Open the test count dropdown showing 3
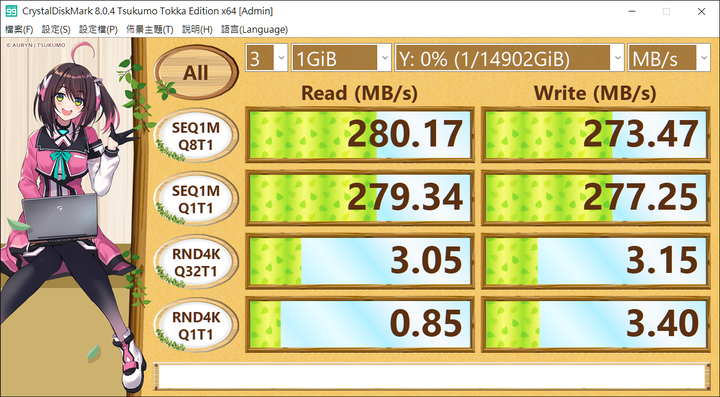Screen dimensions: 720x397 267,58
